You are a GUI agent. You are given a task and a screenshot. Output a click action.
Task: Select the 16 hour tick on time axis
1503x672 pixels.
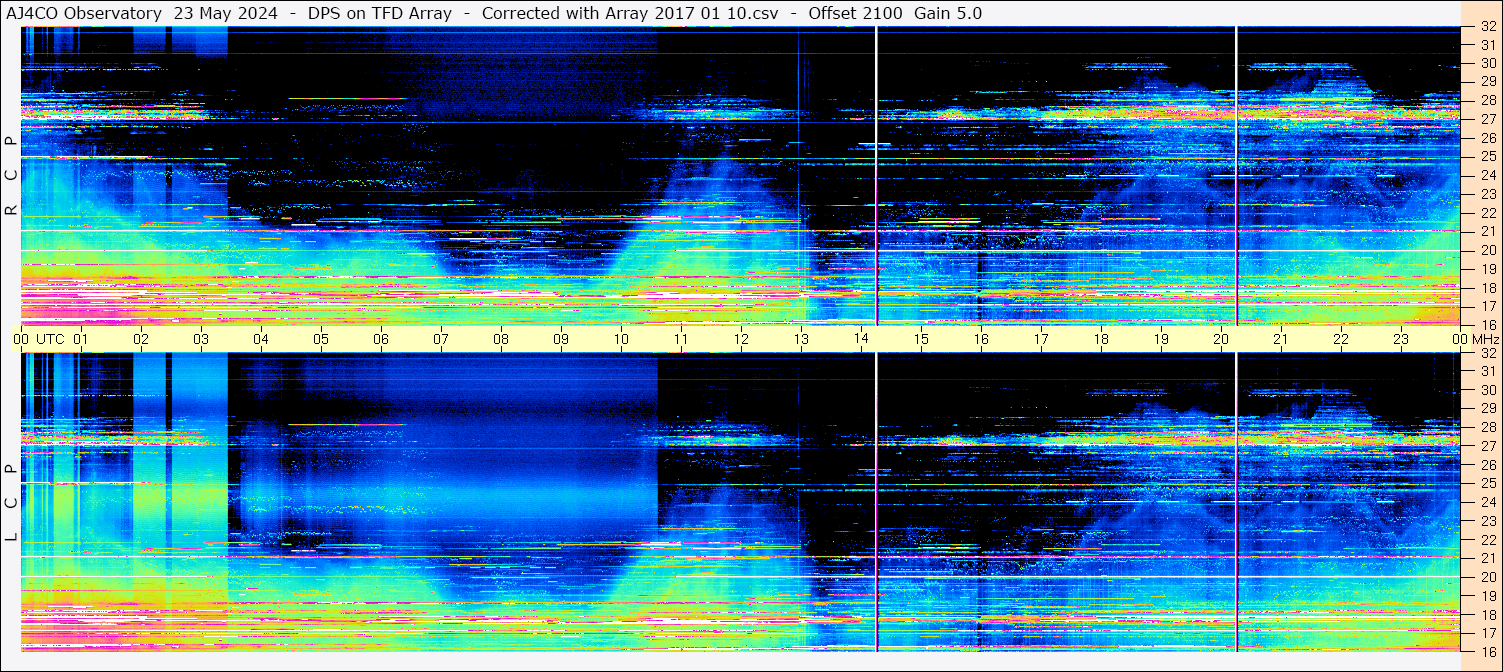tap(981, 339)
